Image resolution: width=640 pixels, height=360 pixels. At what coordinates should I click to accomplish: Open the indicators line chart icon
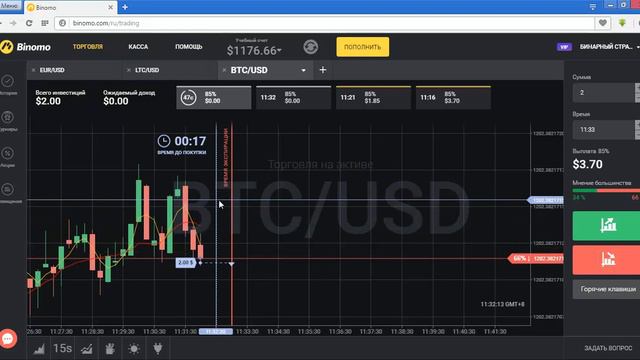pyautogui.click(x=86, y=349)
